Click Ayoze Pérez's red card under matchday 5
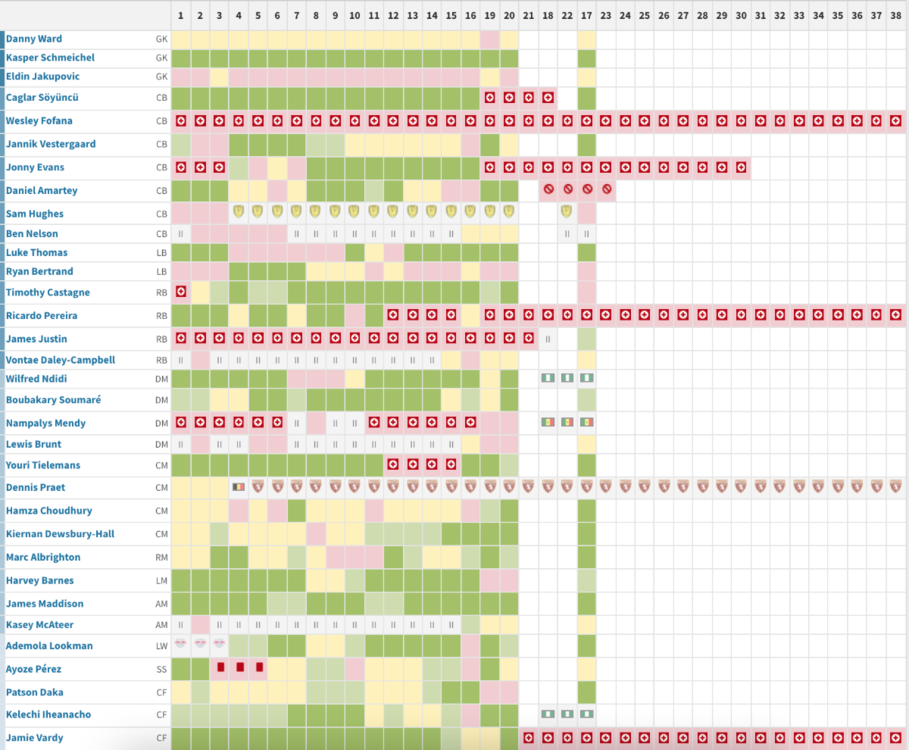The width and height of the screenshot is (909, 750). tap(259, 667)
